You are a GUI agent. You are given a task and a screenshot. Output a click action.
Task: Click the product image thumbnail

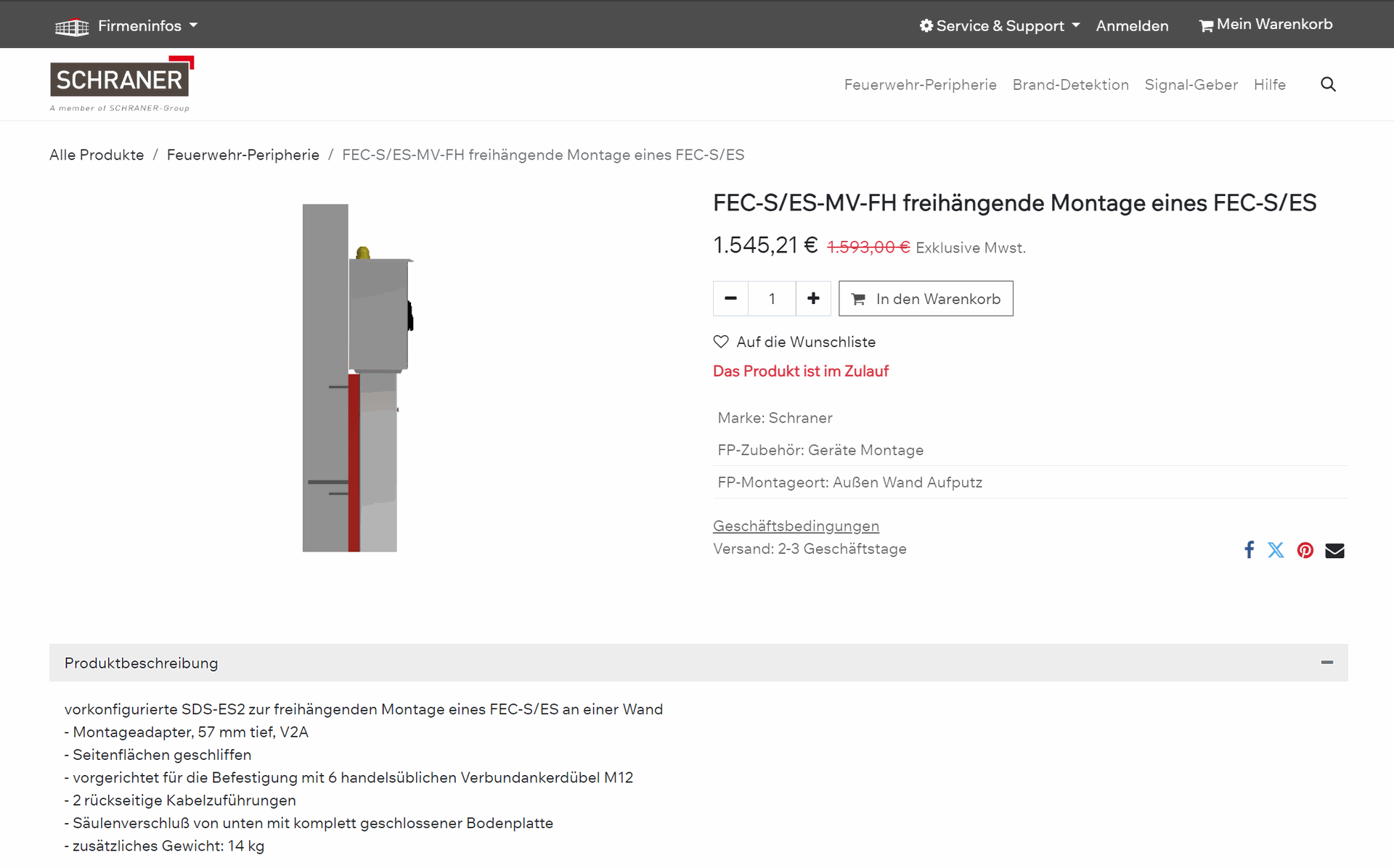pos(358,377)
